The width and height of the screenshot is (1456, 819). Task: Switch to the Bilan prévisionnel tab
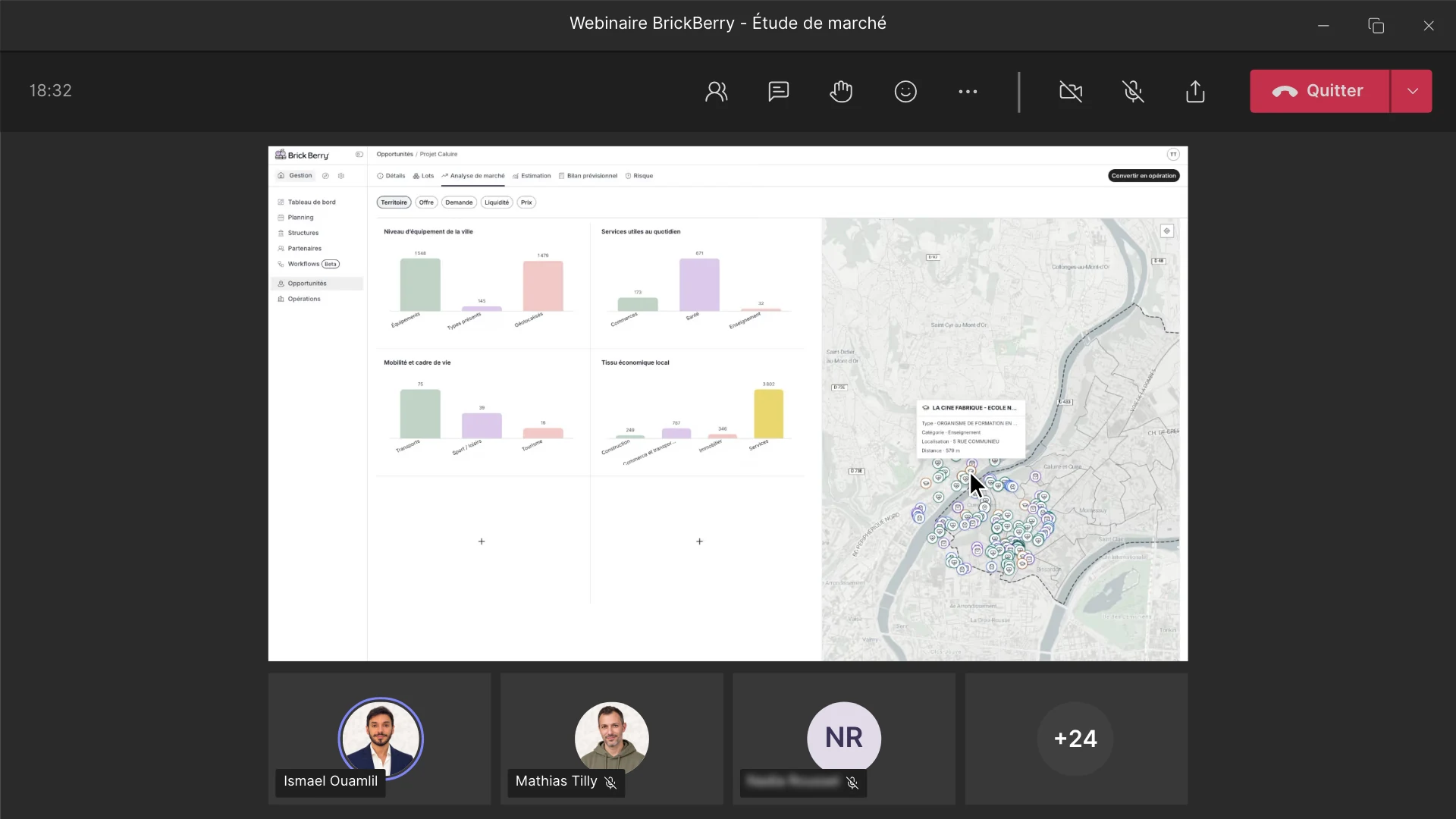coord(588,176)
